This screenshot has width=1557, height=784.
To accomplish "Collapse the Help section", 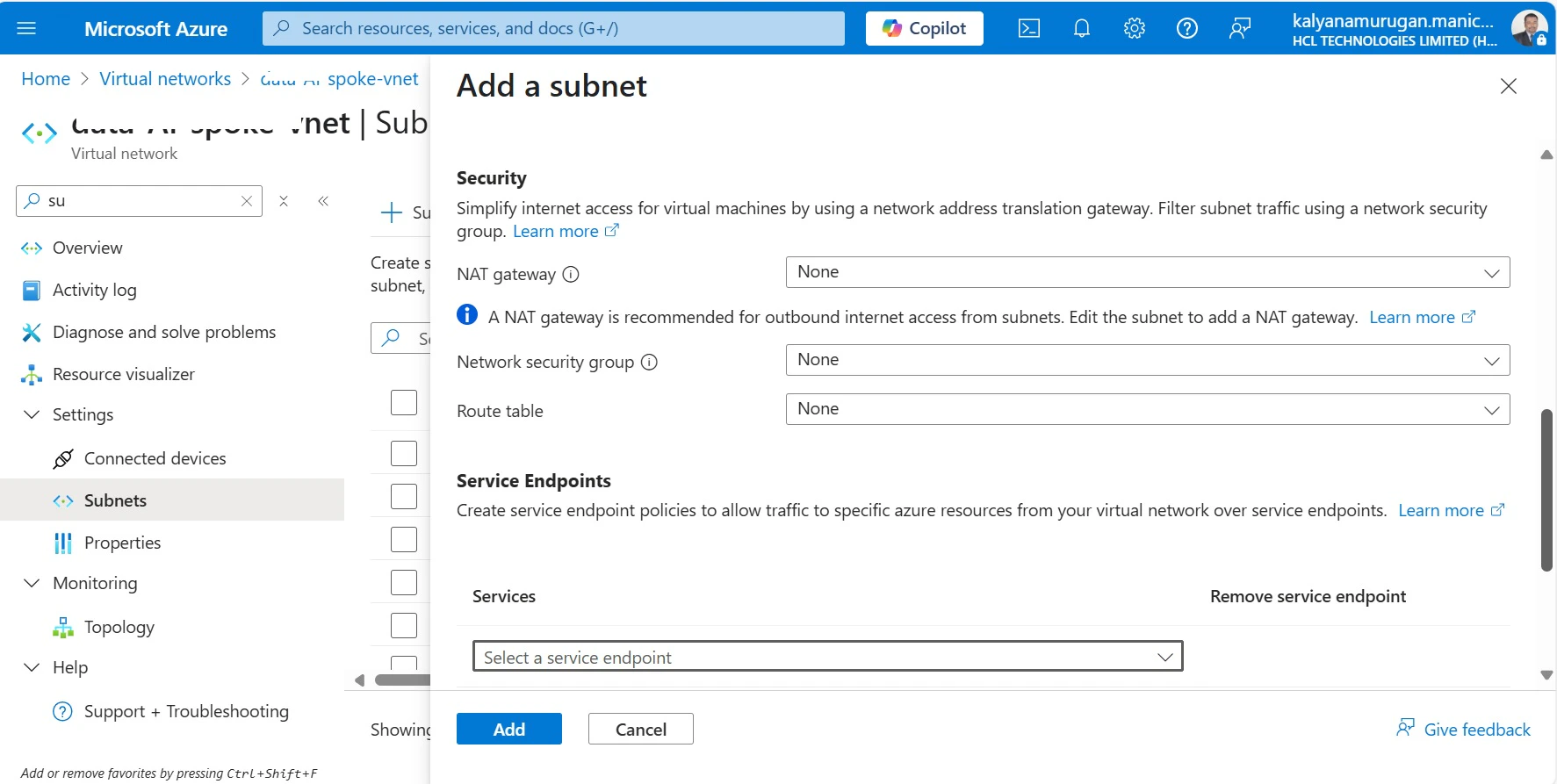I will point(32,667).
